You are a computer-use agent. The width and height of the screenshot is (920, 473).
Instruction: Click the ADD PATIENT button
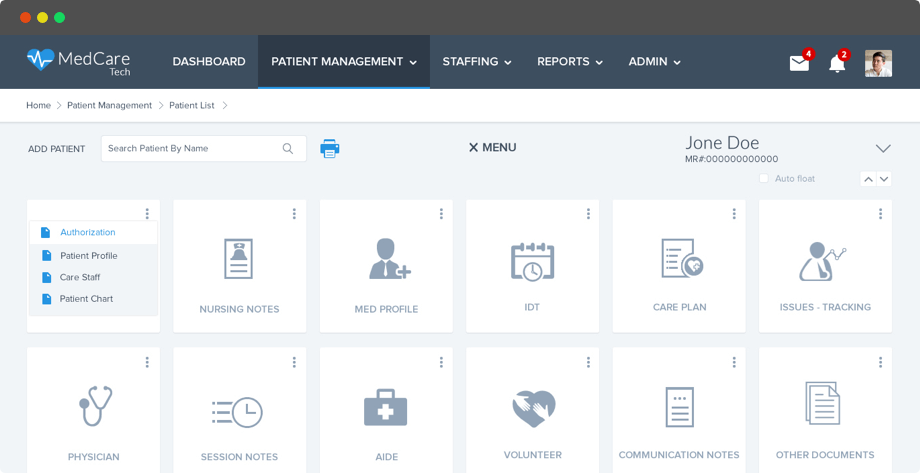coord(57,149)
